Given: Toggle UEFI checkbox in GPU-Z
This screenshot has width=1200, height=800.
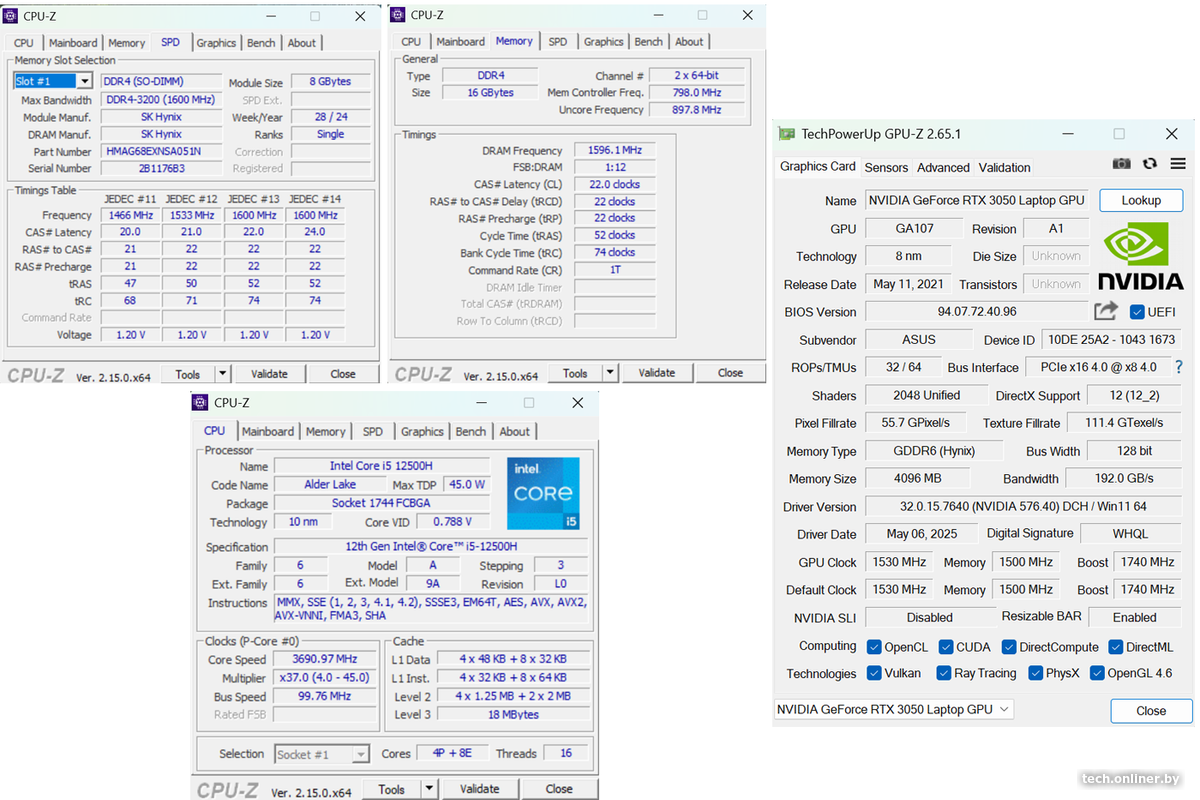Looking at the screenshot, I should (1137, 312).
